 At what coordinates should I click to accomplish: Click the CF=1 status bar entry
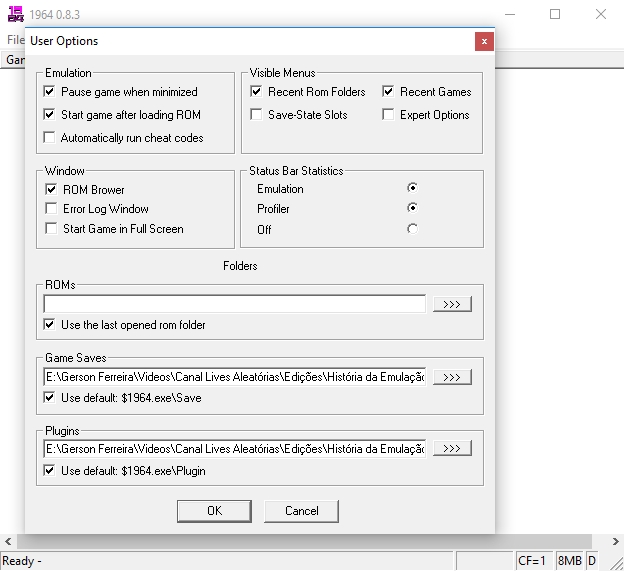532,561
